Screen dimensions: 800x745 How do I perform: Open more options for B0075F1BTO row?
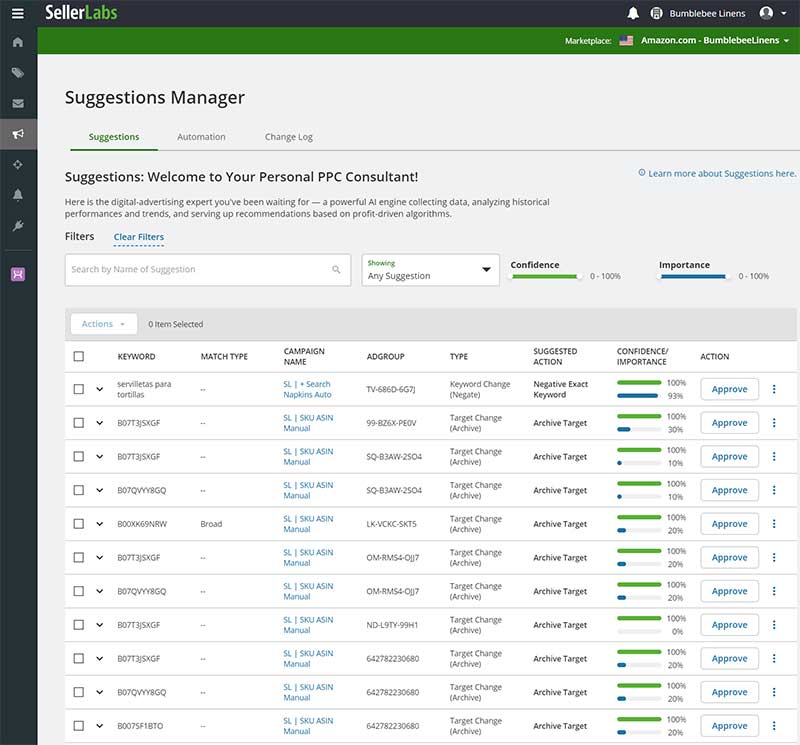click(x=774, y=726)
